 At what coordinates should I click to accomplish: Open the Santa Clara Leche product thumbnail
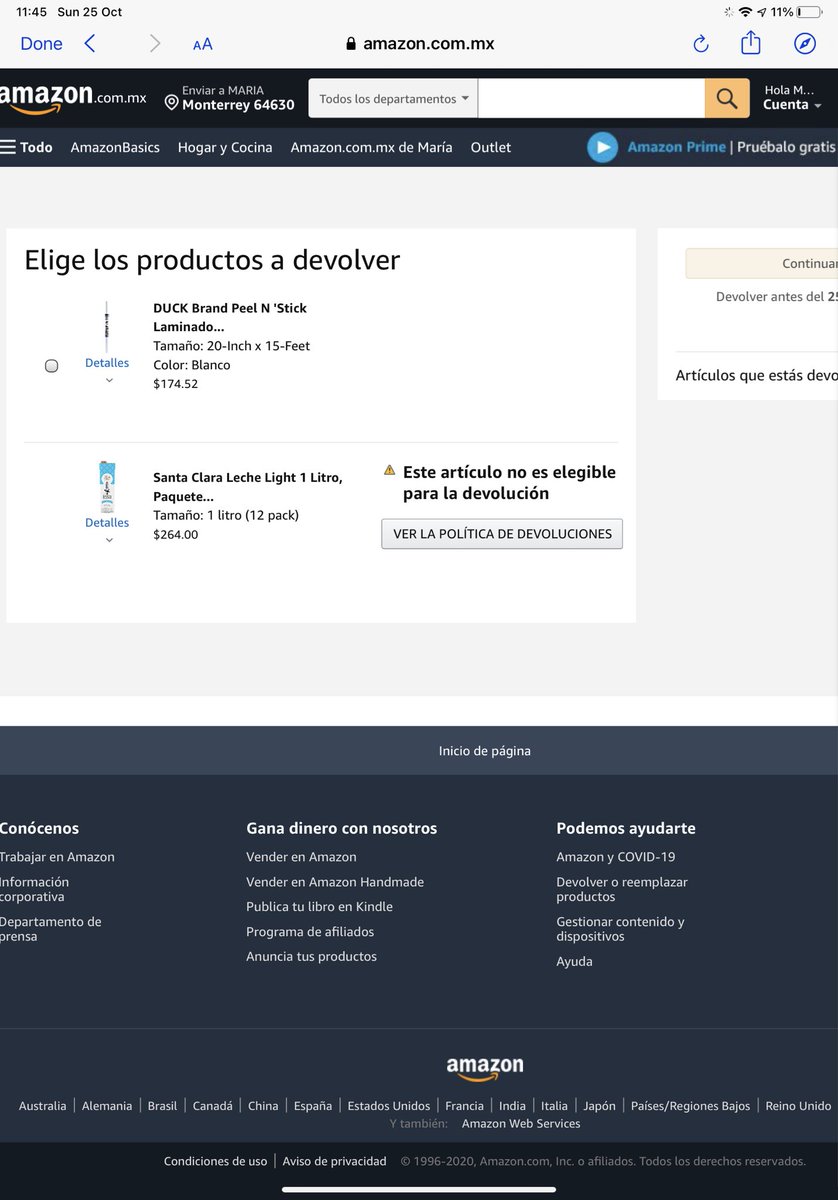(x=107, y=487)
